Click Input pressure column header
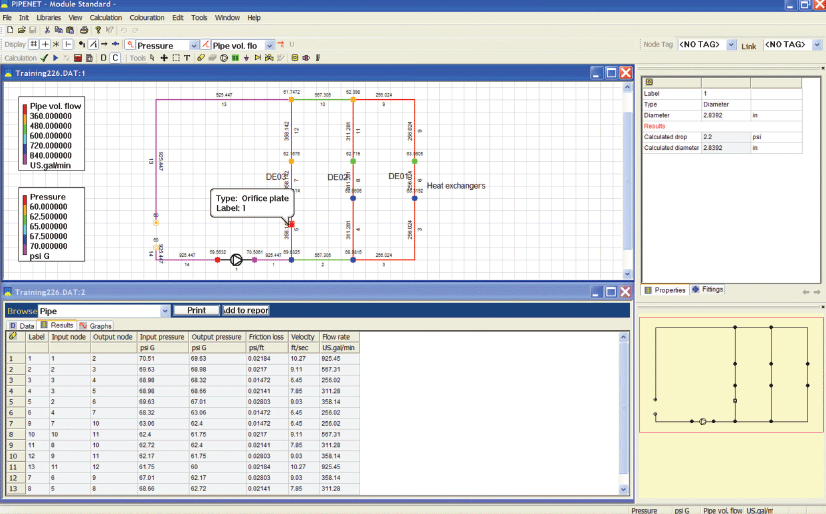The height and width of the screenshot is (514, 826). (x=162, y=337)
